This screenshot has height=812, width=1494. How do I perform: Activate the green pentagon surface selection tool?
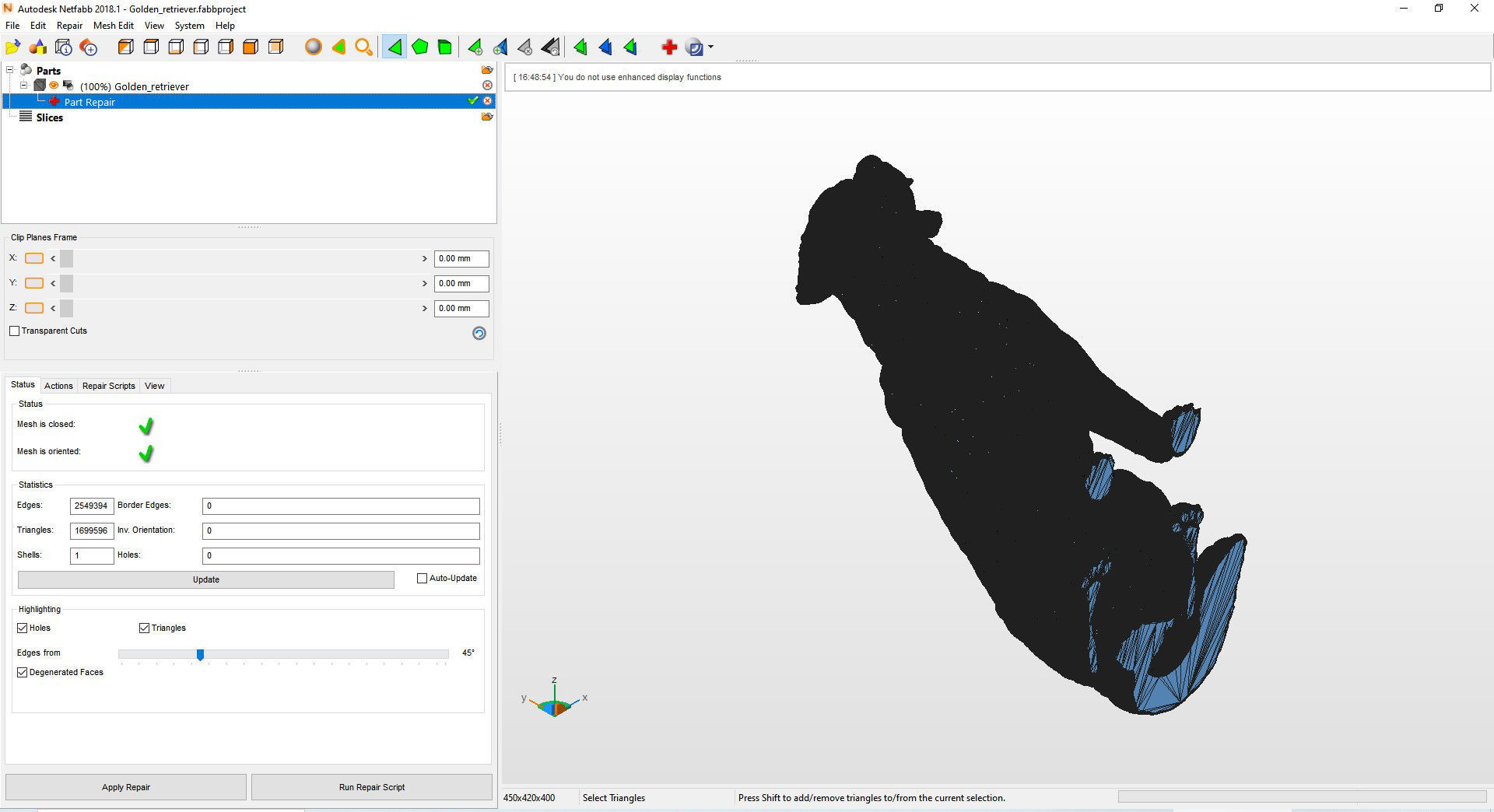click(x=419, y=47)
